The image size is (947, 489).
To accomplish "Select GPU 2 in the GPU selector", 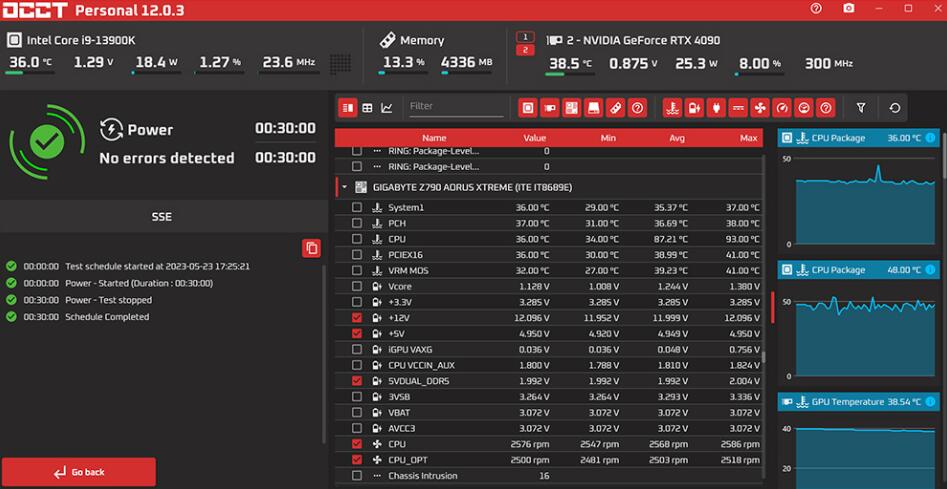I will pyautogui.click(x=524, y=51).
